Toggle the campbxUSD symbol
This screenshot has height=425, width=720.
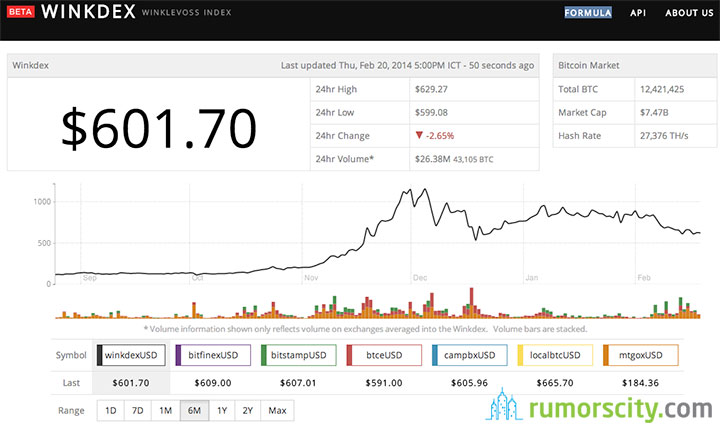[x=469, y=355]
